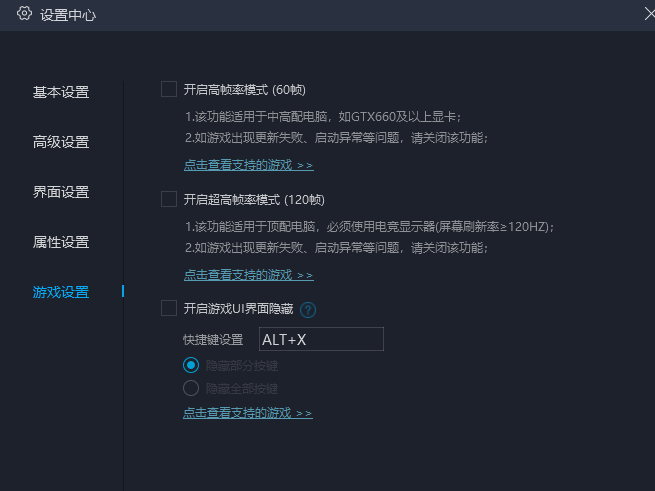Go to the 界面设置 tab

(x=61, y=192)
